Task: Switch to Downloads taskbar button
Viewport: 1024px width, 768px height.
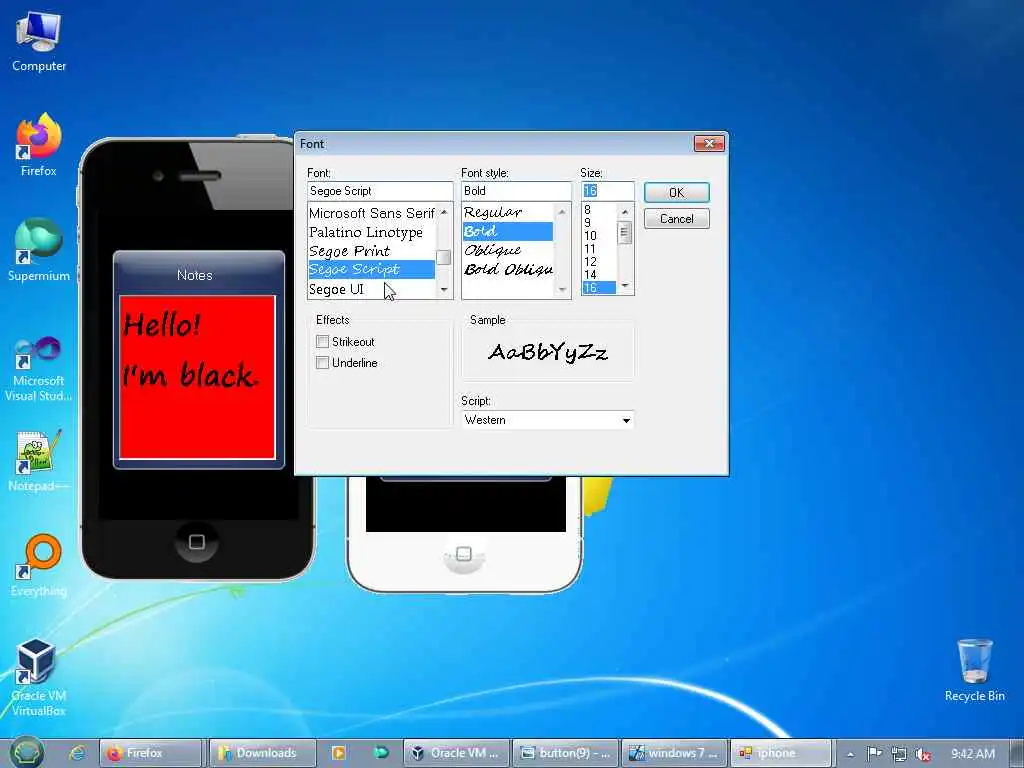Action: (x=263, y=753)
